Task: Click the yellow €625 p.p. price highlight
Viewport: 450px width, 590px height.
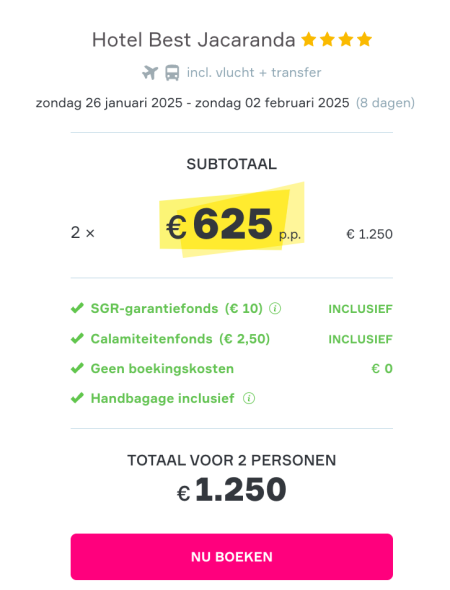Action: tap(232, 220)
